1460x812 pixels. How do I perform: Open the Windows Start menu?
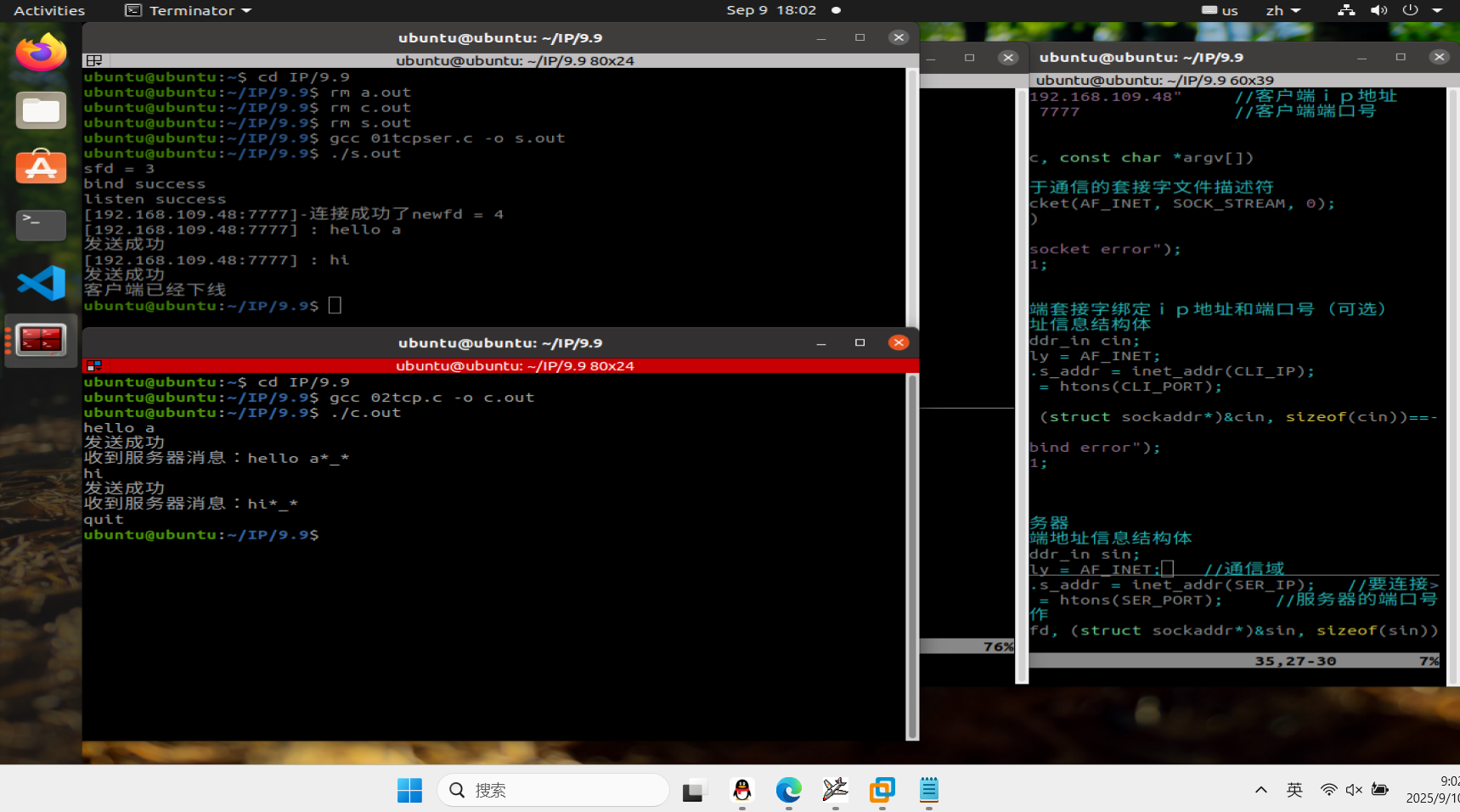click(409, 790)
